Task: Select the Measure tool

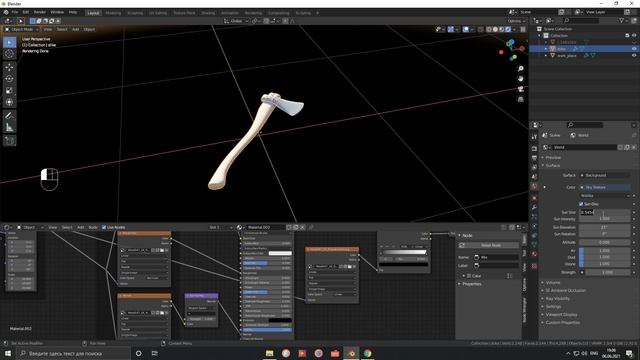Action: pyautogui.click(x=10, y=127)
